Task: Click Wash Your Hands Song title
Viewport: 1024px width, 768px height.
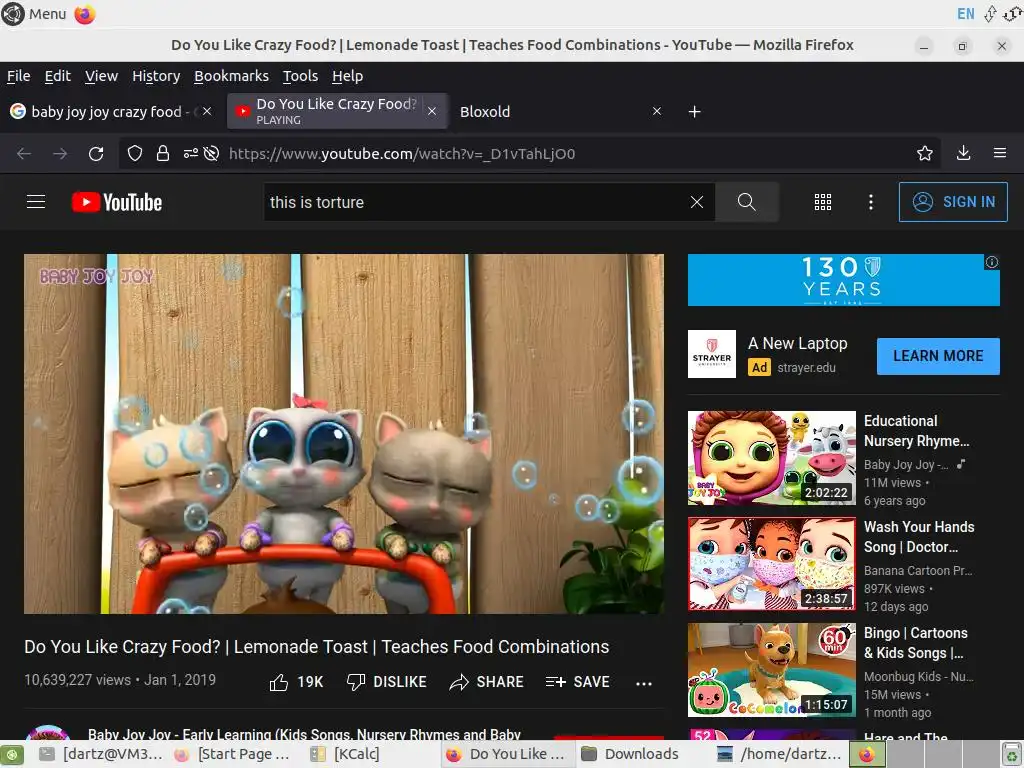Action: (919, 537)
